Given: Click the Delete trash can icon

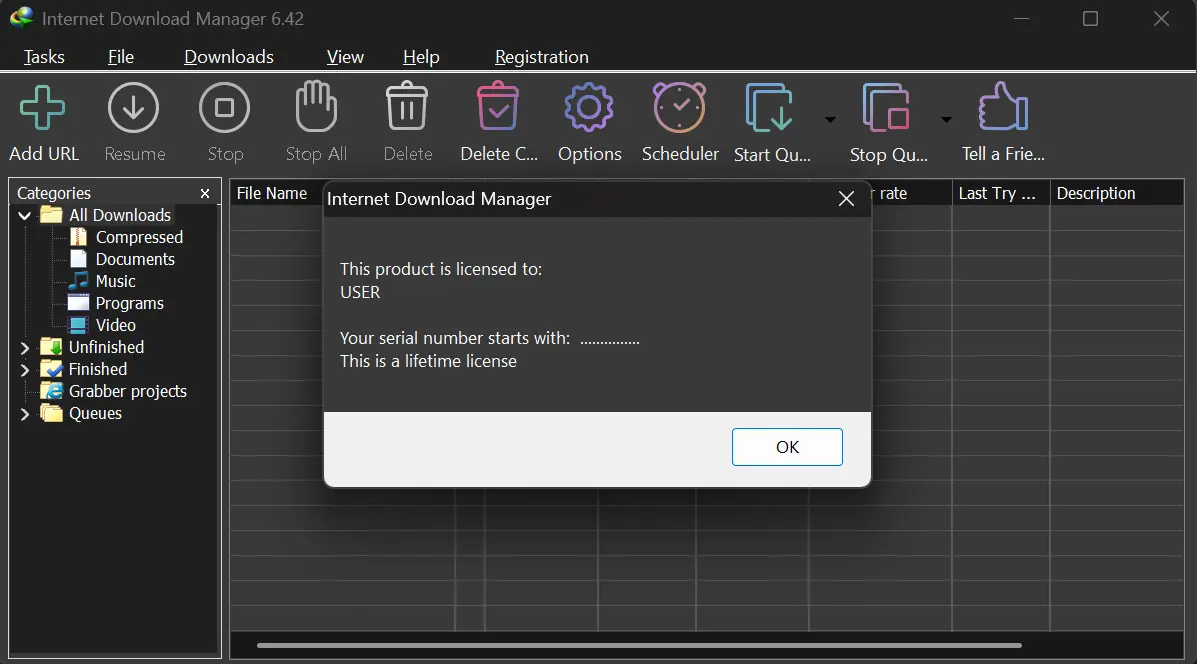Looking at the screenshot, I should pos(407,106).
